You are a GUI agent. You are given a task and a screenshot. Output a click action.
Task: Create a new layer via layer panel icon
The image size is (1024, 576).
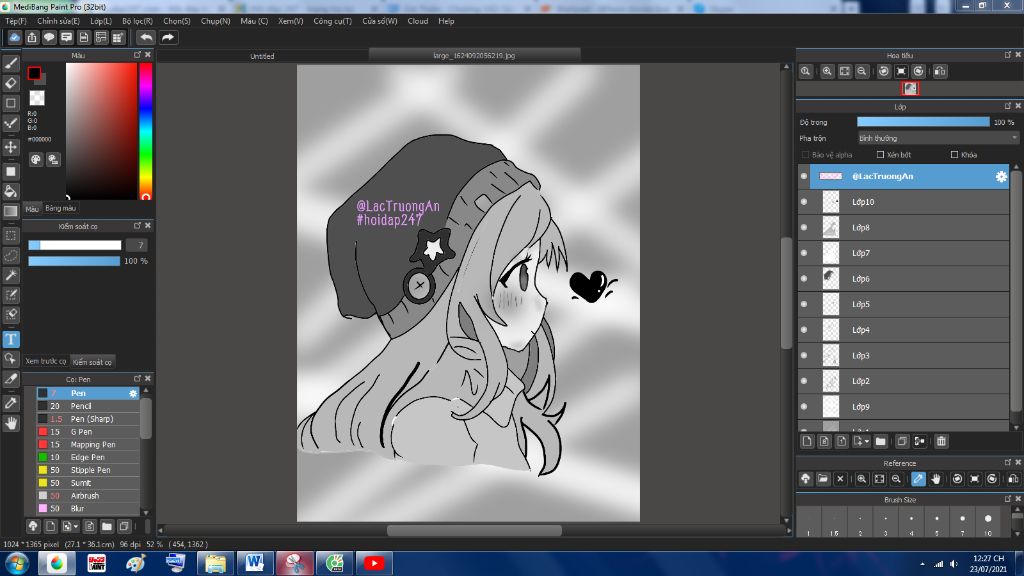pyautogui.click(x=807, y=441)
